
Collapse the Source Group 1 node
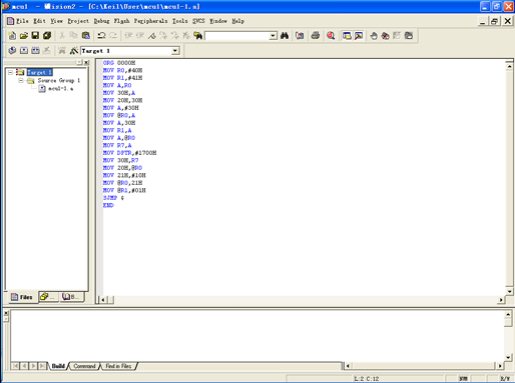click(21, 80)
